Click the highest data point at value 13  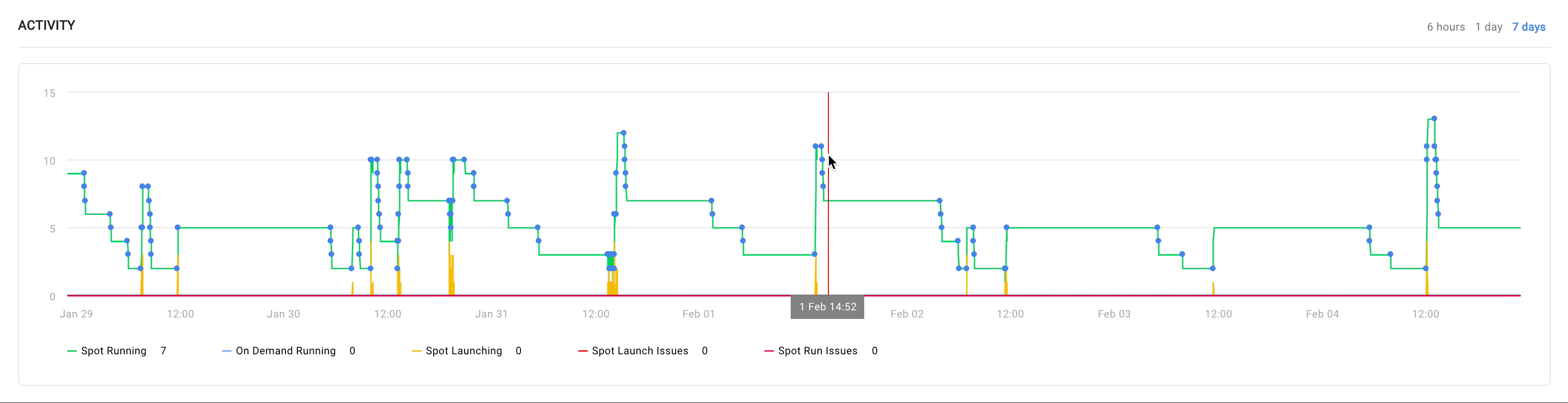pos(1434,119)
